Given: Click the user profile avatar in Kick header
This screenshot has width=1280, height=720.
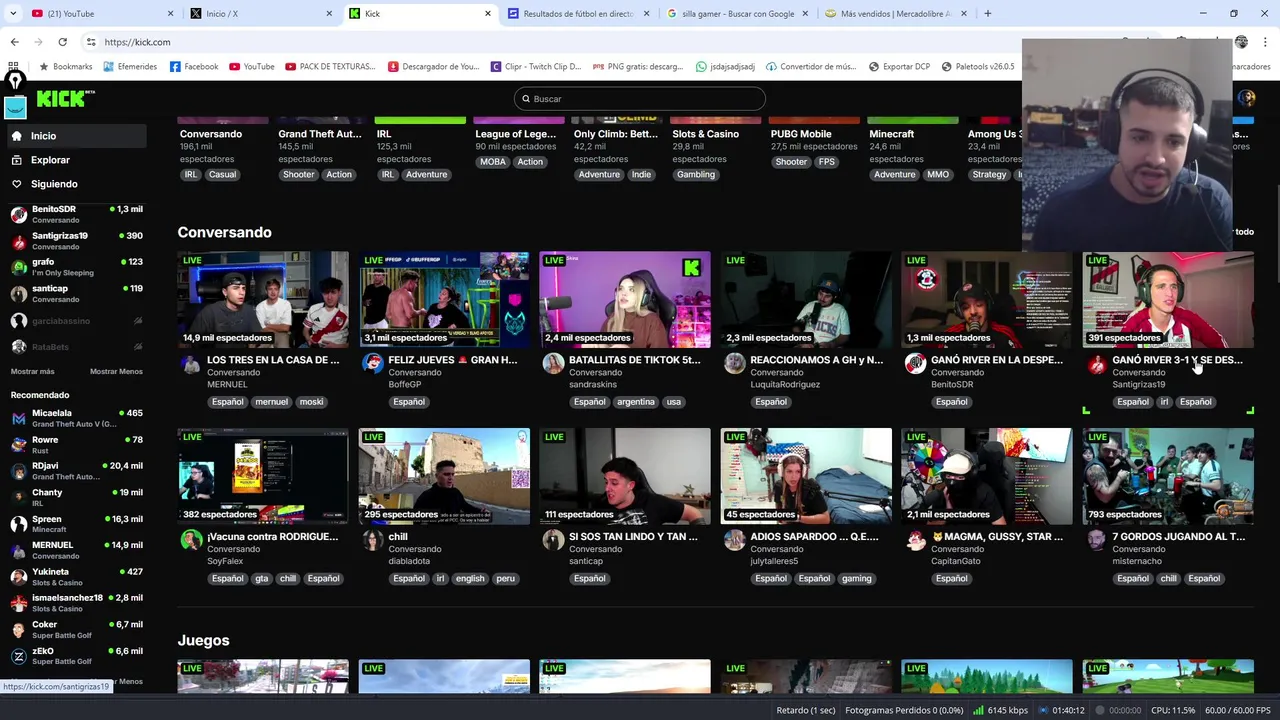Looking at the screenshot, I should (x=1246, y=98).
